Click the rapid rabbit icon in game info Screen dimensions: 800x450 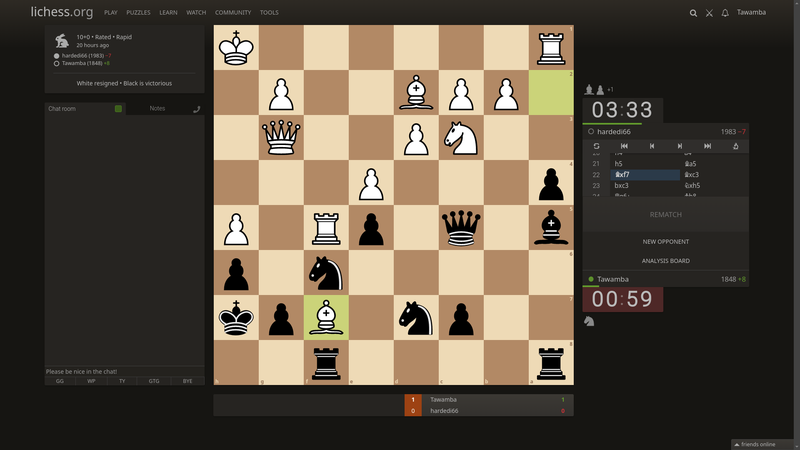[x=62, y=41]
